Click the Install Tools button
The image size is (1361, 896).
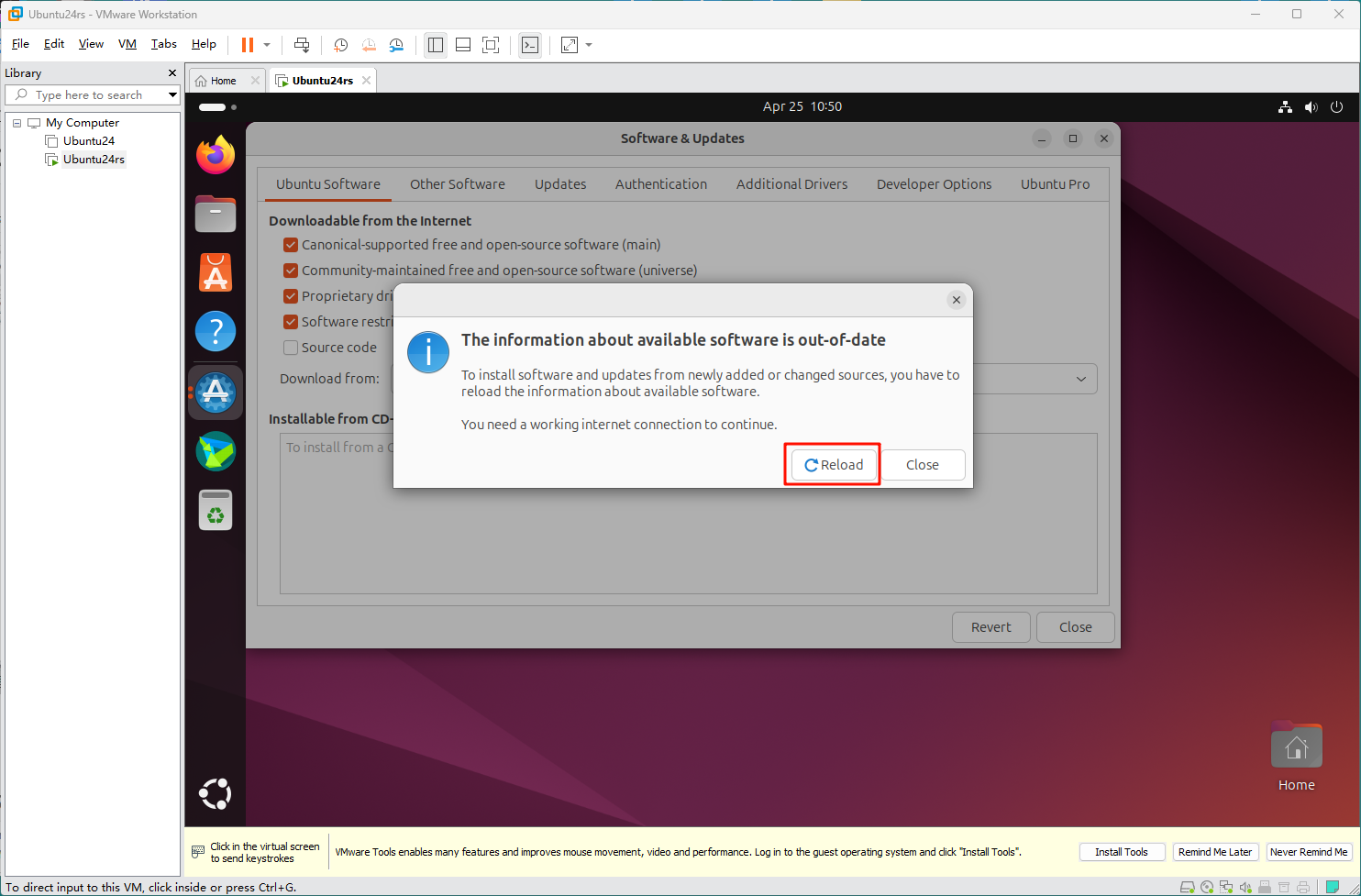1122,852
